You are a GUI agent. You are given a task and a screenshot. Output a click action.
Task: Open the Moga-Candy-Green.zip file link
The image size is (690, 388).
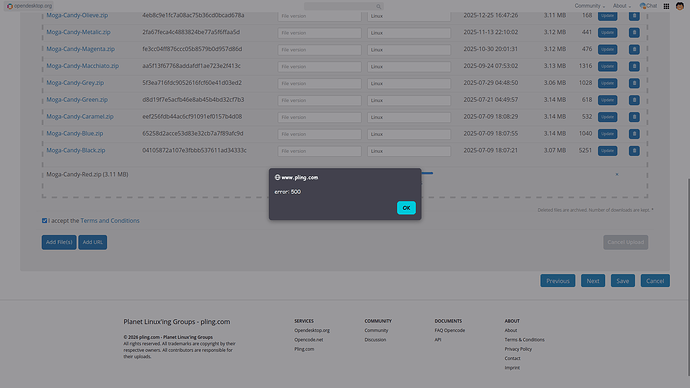coord(77,99)
